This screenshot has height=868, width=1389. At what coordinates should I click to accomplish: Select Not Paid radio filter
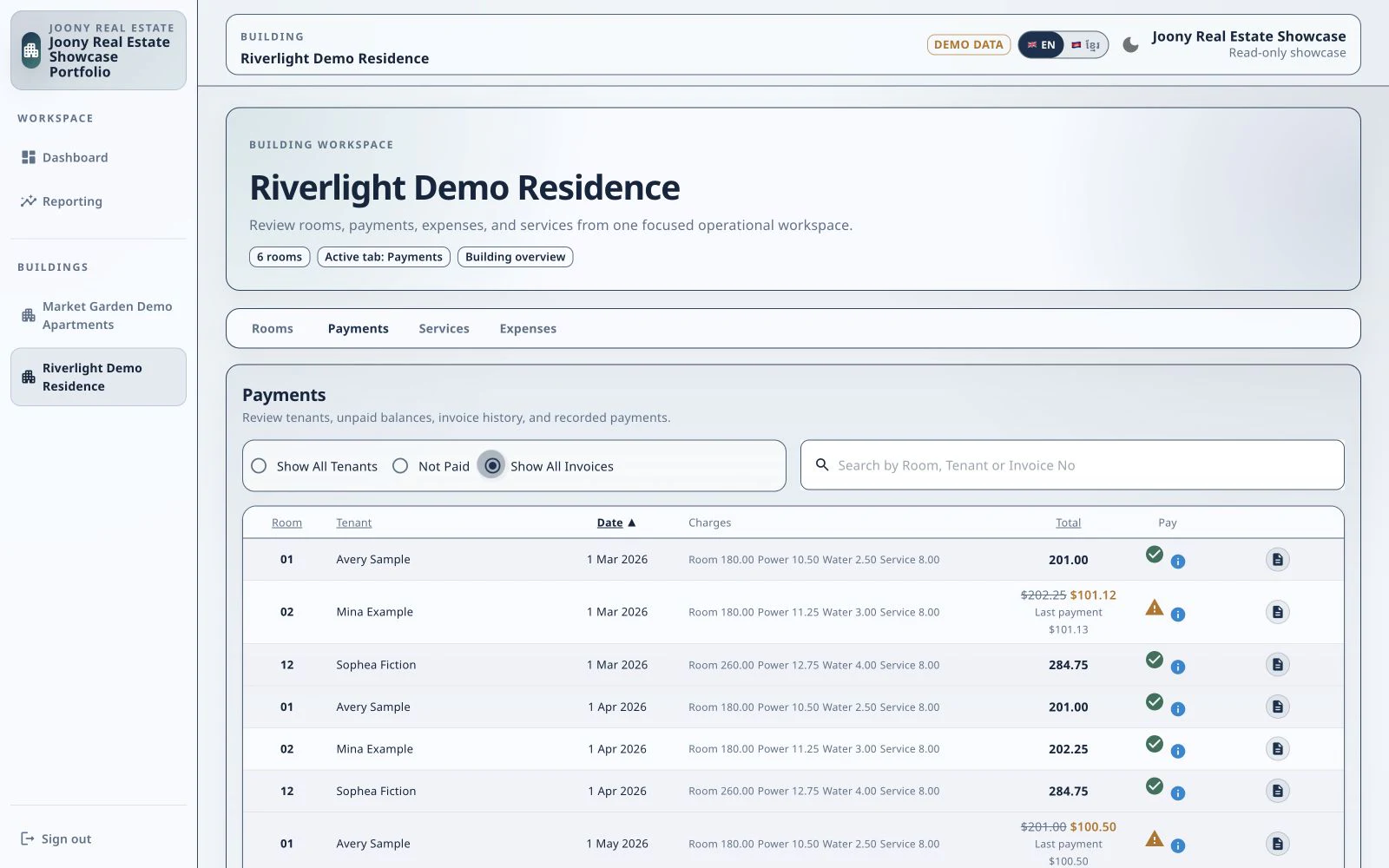400,466
